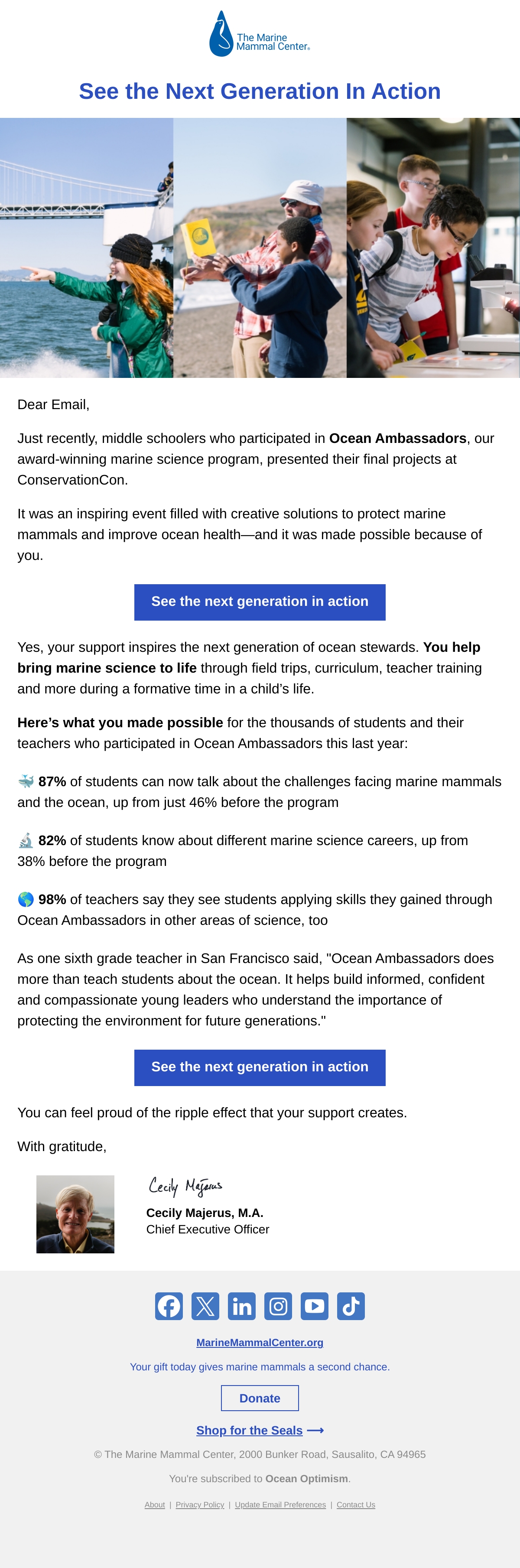Open the LinkedIn social icon

[x=242, y=1306]
